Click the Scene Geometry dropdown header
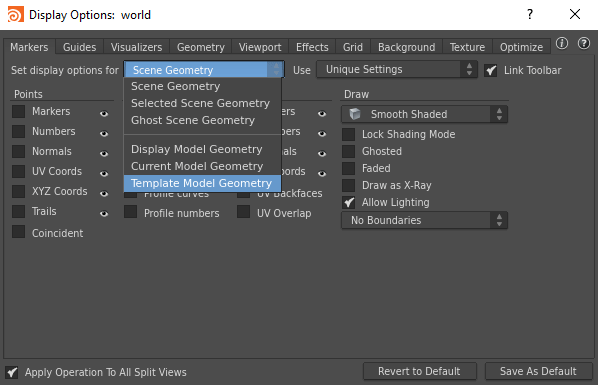This screenshot has height=385, width=598. pos(204,70)
